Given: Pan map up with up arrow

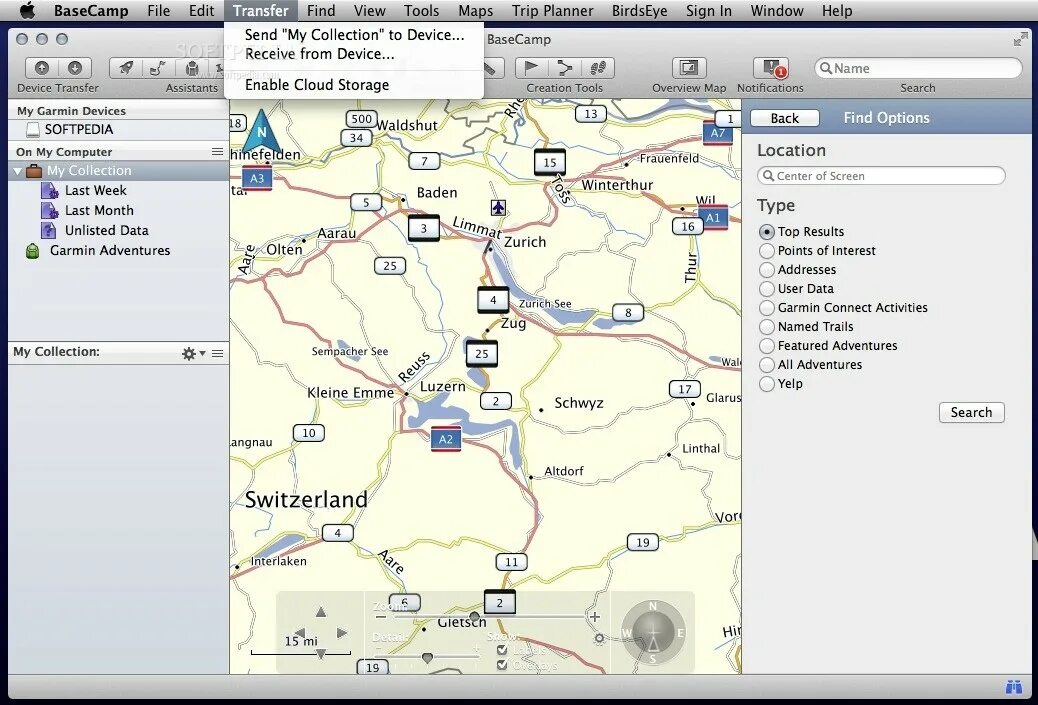Looking at the screenshot, I should tap(321, 612).
